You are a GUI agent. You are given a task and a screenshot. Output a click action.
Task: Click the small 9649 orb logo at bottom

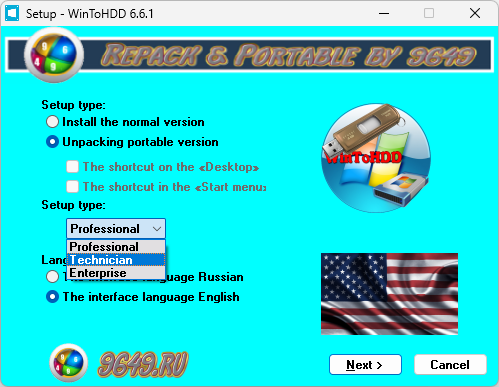click(x=69, y=363)
